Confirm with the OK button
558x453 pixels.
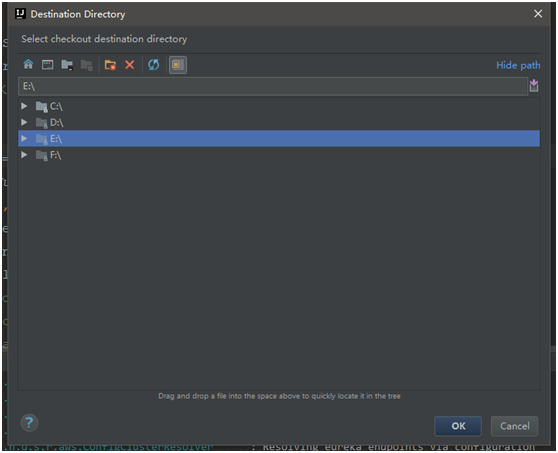coord(458,426)
